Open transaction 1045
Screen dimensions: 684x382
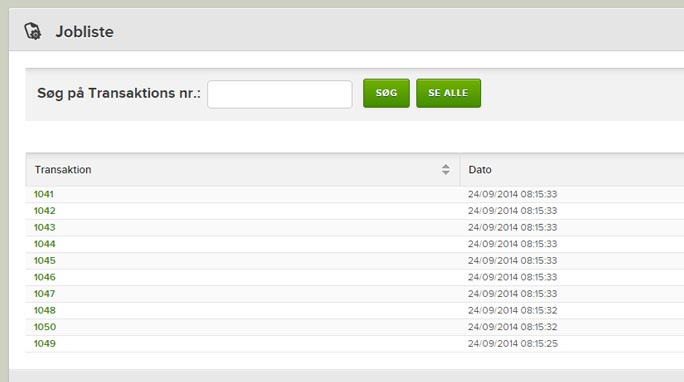[44, 260]
